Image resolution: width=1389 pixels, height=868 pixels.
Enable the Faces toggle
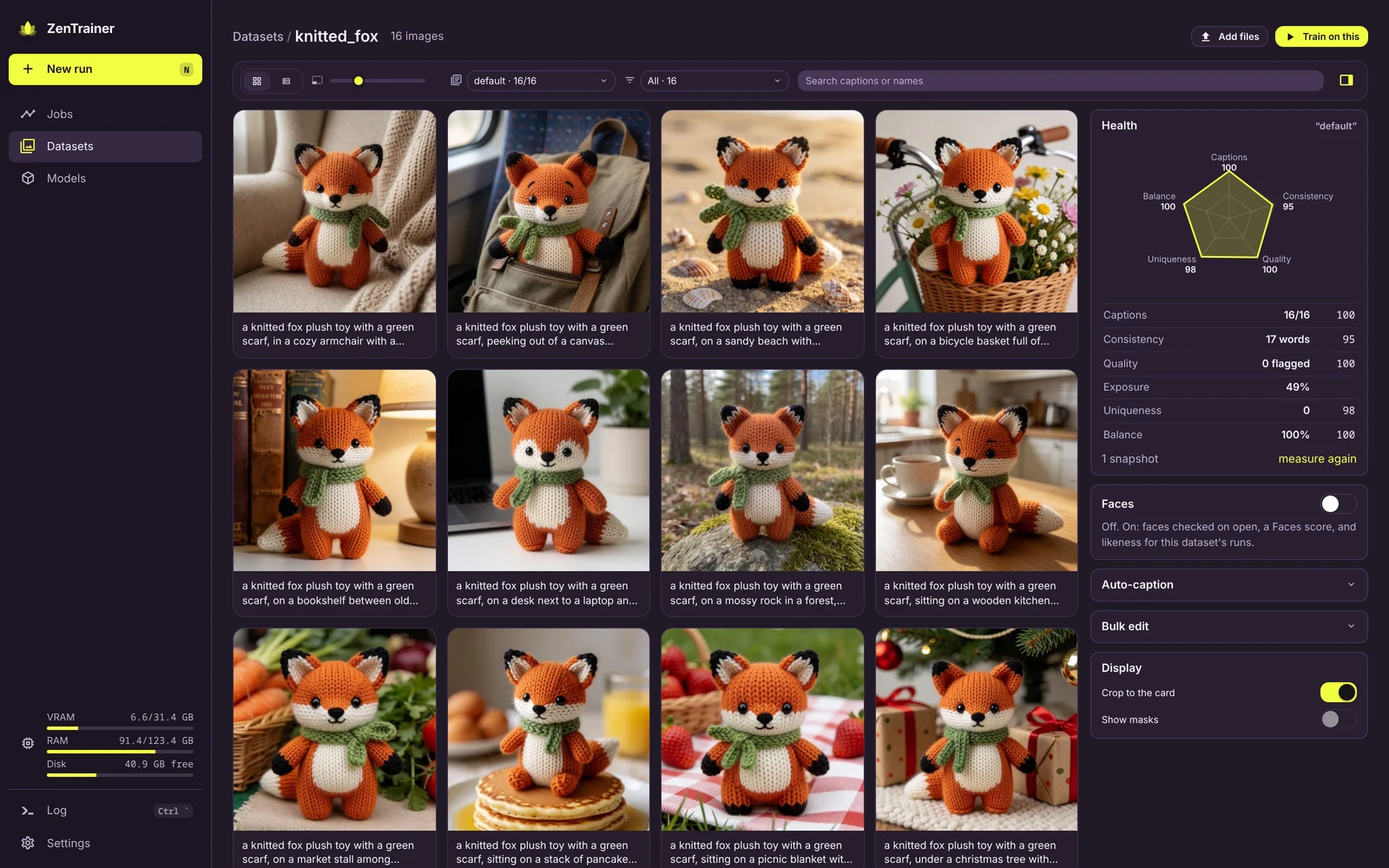click(1338, 504)
